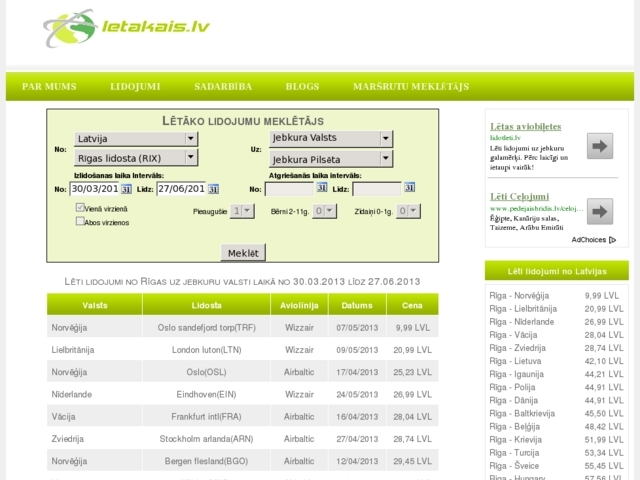Image resolution: width=640 pixels, height=480 pixels.
Task: Open the Lēti Ceļojumi ad link
Action: tap(520, 197)
